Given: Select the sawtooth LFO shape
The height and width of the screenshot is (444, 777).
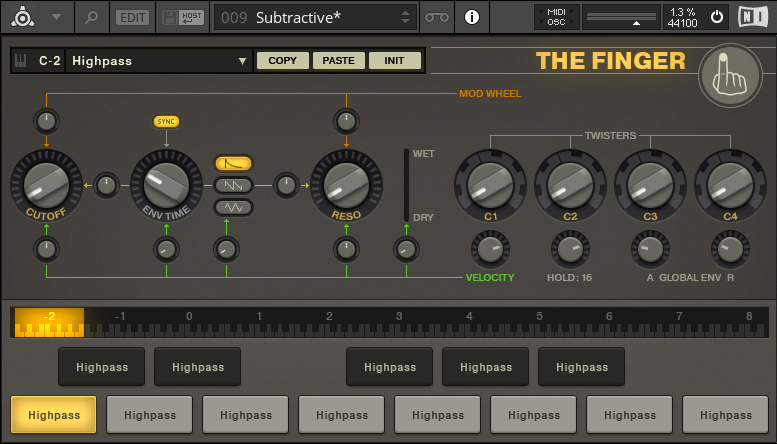Looking at the screenshot, I should (233, 185).
